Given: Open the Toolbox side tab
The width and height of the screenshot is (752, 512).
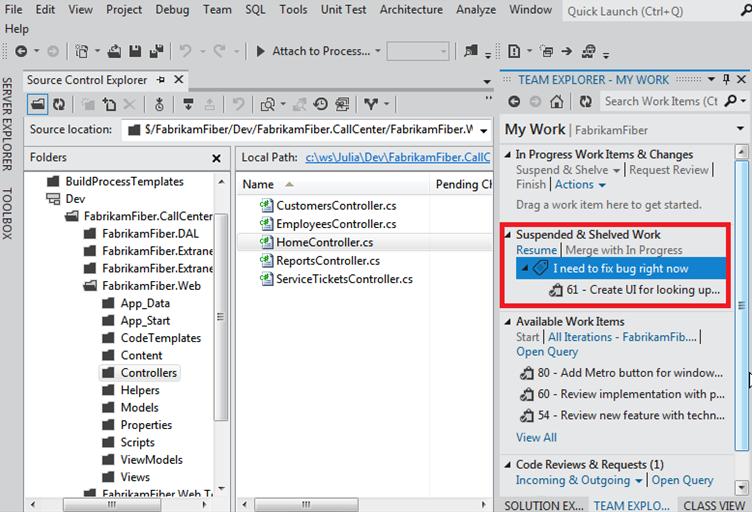Looking at the screenshot, I should (7, 213).
